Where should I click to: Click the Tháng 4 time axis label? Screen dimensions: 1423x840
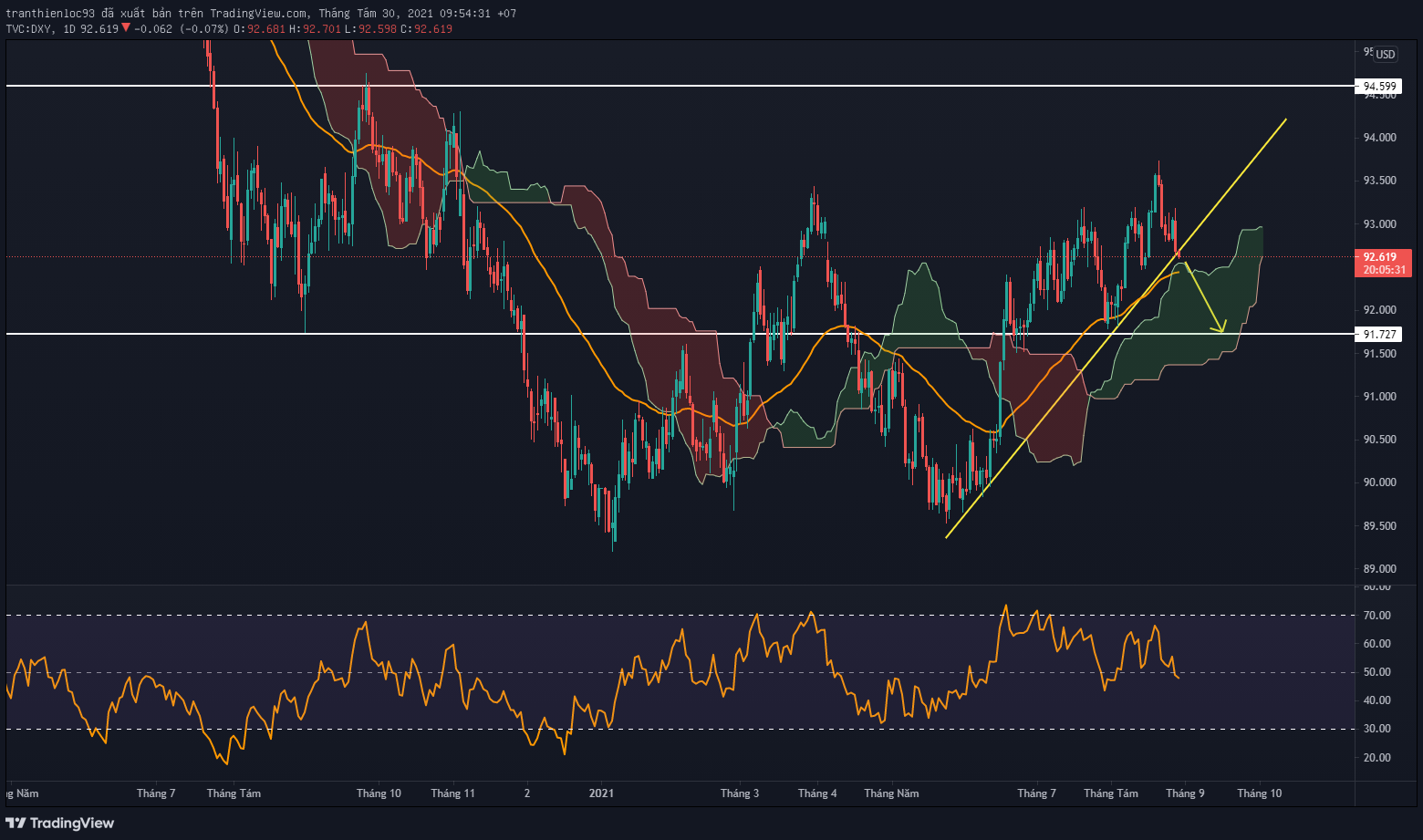point(817,793)
